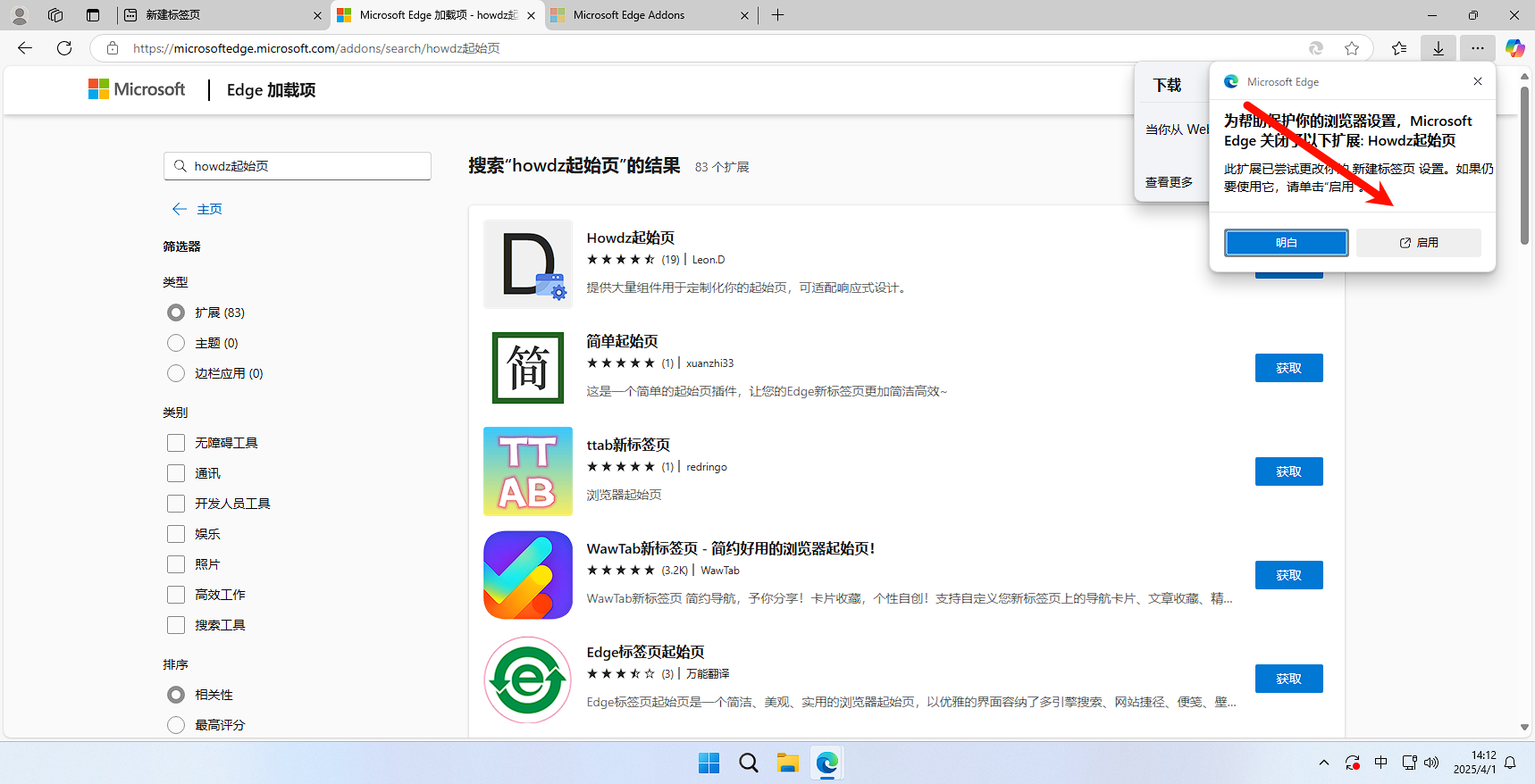Screen dimensions: 1535x784
Task: Switch to the 新建标签页 tab
Action: coord(223,15)
